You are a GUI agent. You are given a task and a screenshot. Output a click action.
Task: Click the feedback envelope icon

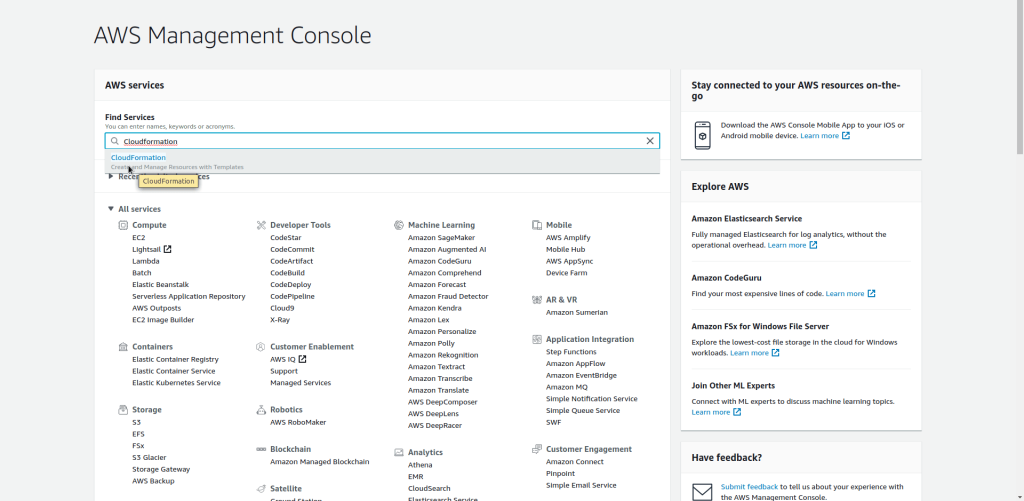point(703,492)
